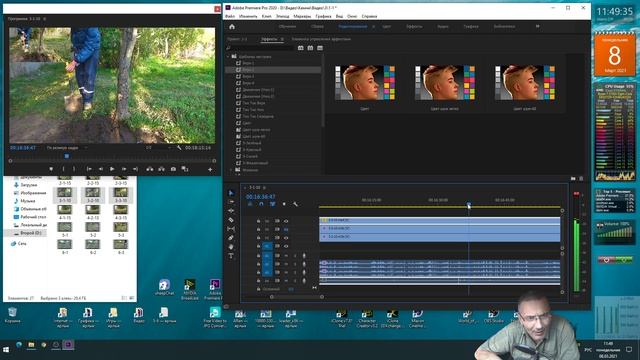Open the 1/2 playback resolution dropdown
This screenshot has width=640, height=360.
(158, 148)
